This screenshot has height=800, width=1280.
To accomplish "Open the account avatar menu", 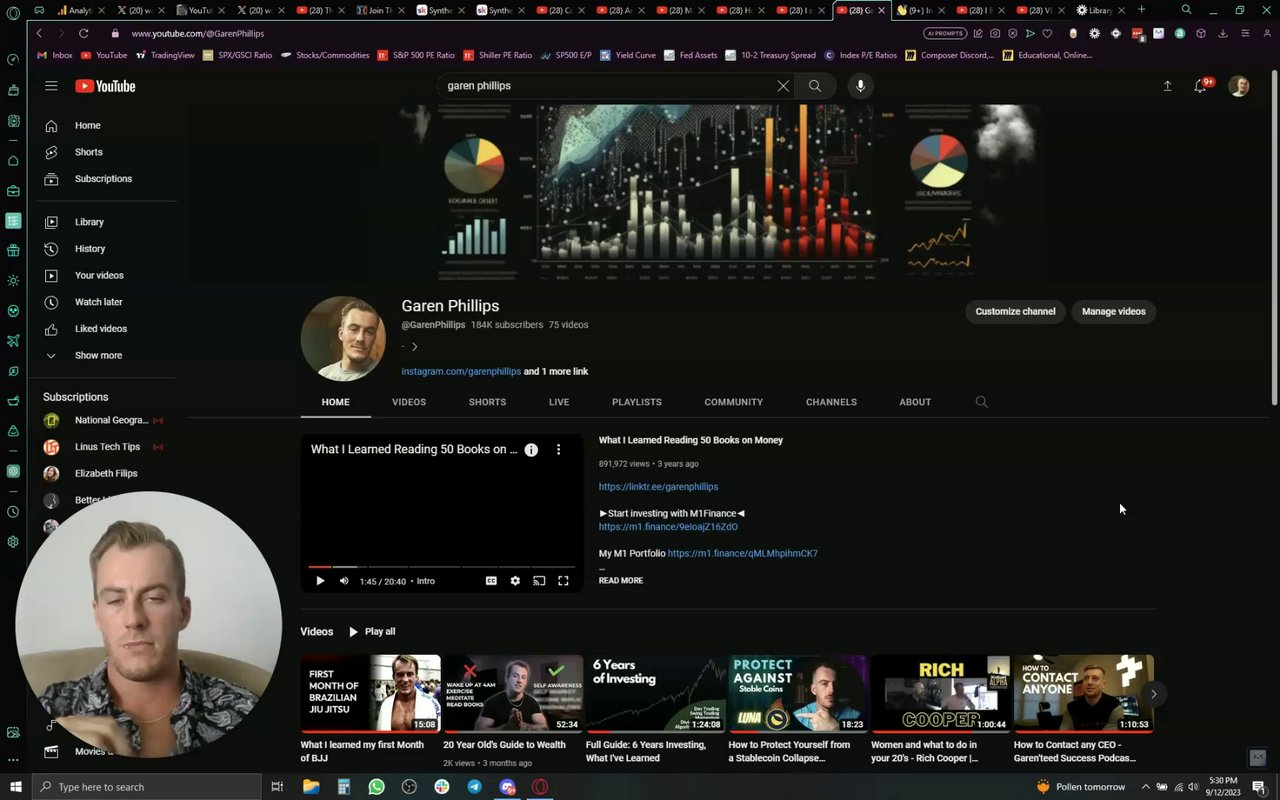I will [x=1239, y=86].
